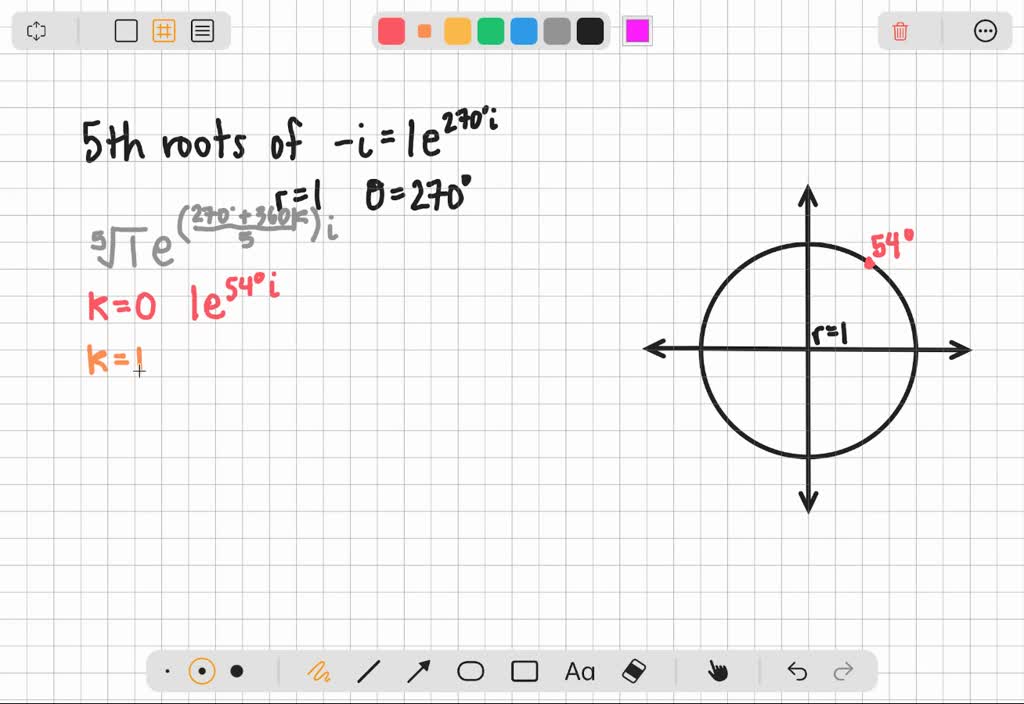Screen dimensions: 1024x704
Task: Redo the undone stroke
Action: click(x=843, y=671)
